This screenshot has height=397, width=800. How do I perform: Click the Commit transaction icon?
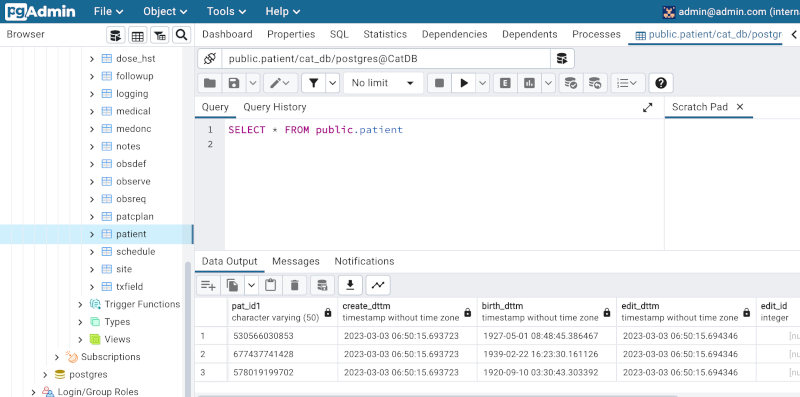pos(571,83)
